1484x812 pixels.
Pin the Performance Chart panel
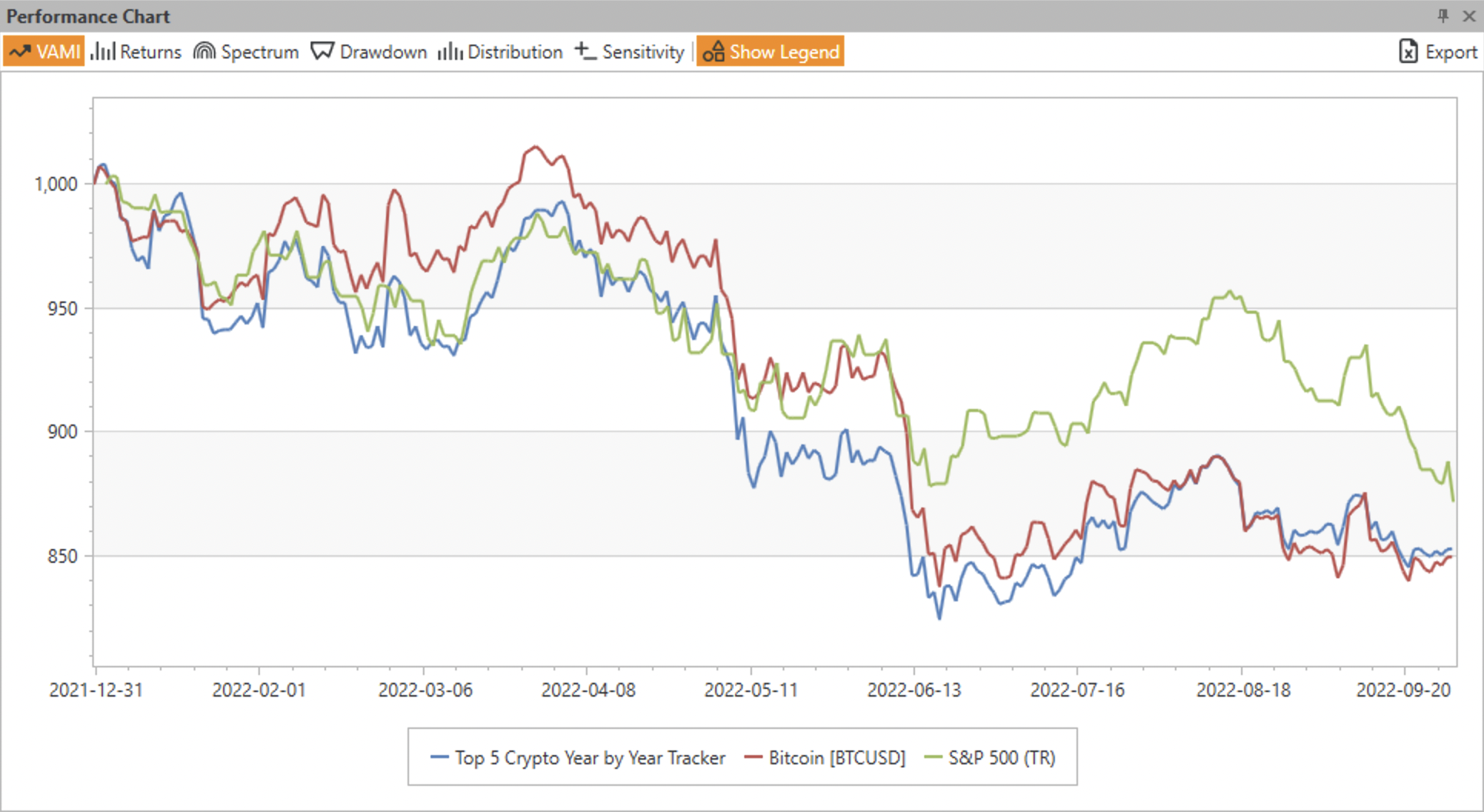pyautogui.click(x=1442, y=15)
